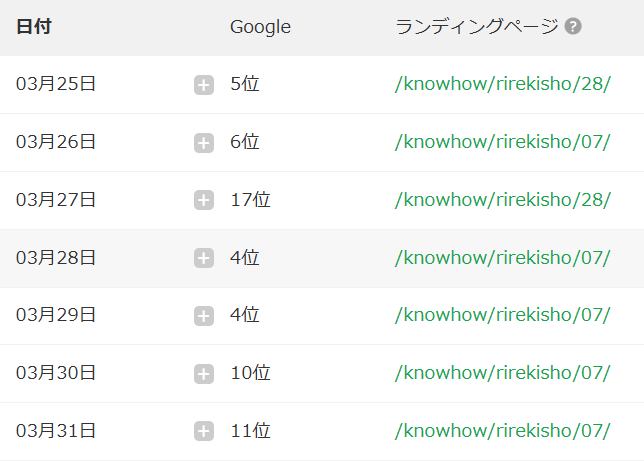Open the plus expander on 03月27日

point(204,200)
